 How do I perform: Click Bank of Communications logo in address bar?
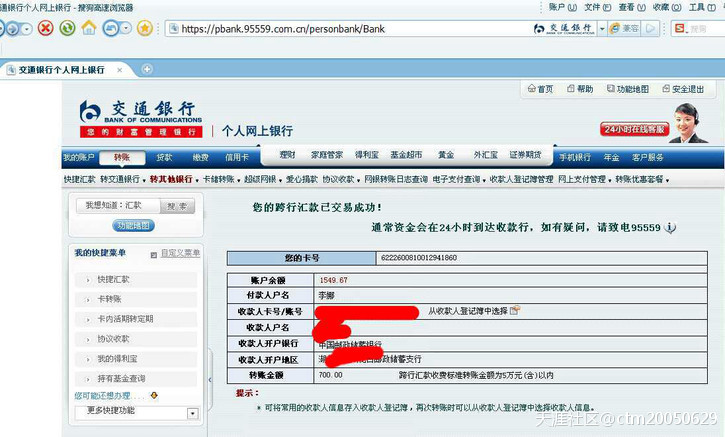click(565, 29)
